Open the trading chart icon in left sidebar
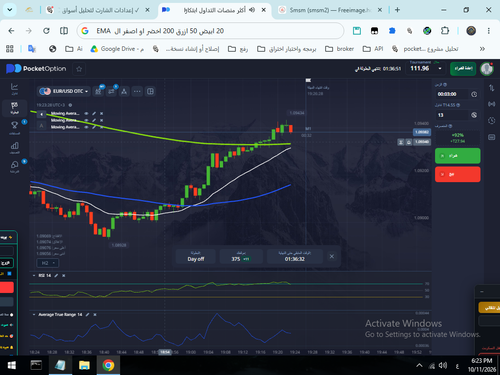The width and height of the screenshot is (500, 375). tap(14, 88)
